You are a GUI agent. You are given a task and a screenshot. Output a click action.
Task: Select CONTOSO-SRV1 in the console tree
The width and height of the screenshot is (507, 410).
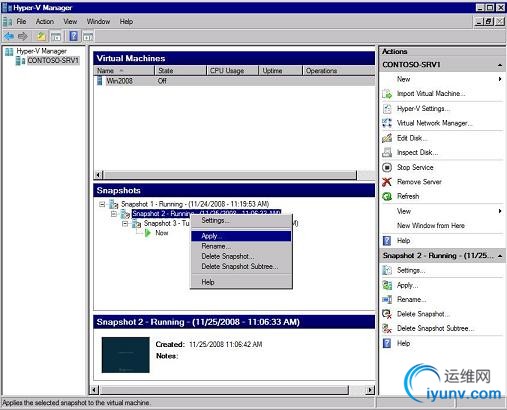(53, 60)
